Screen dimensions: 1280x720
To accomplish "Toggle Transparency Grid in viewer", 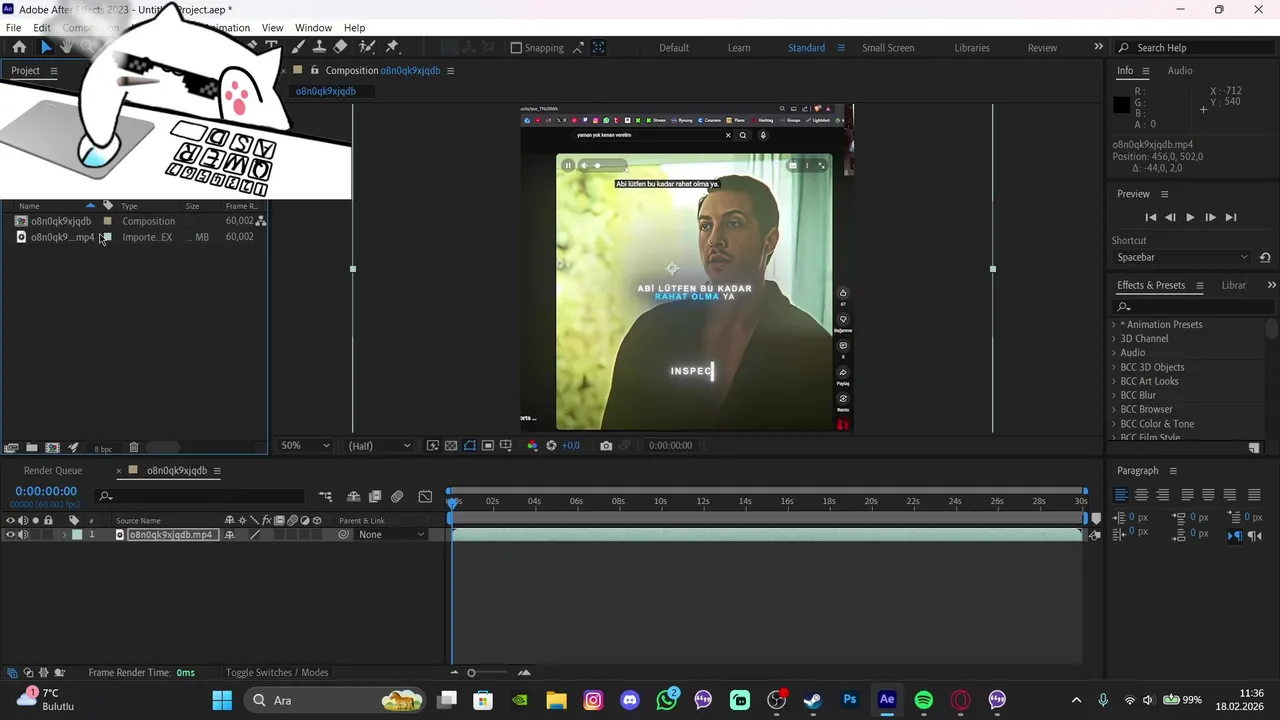I will (x=451, y=446).
